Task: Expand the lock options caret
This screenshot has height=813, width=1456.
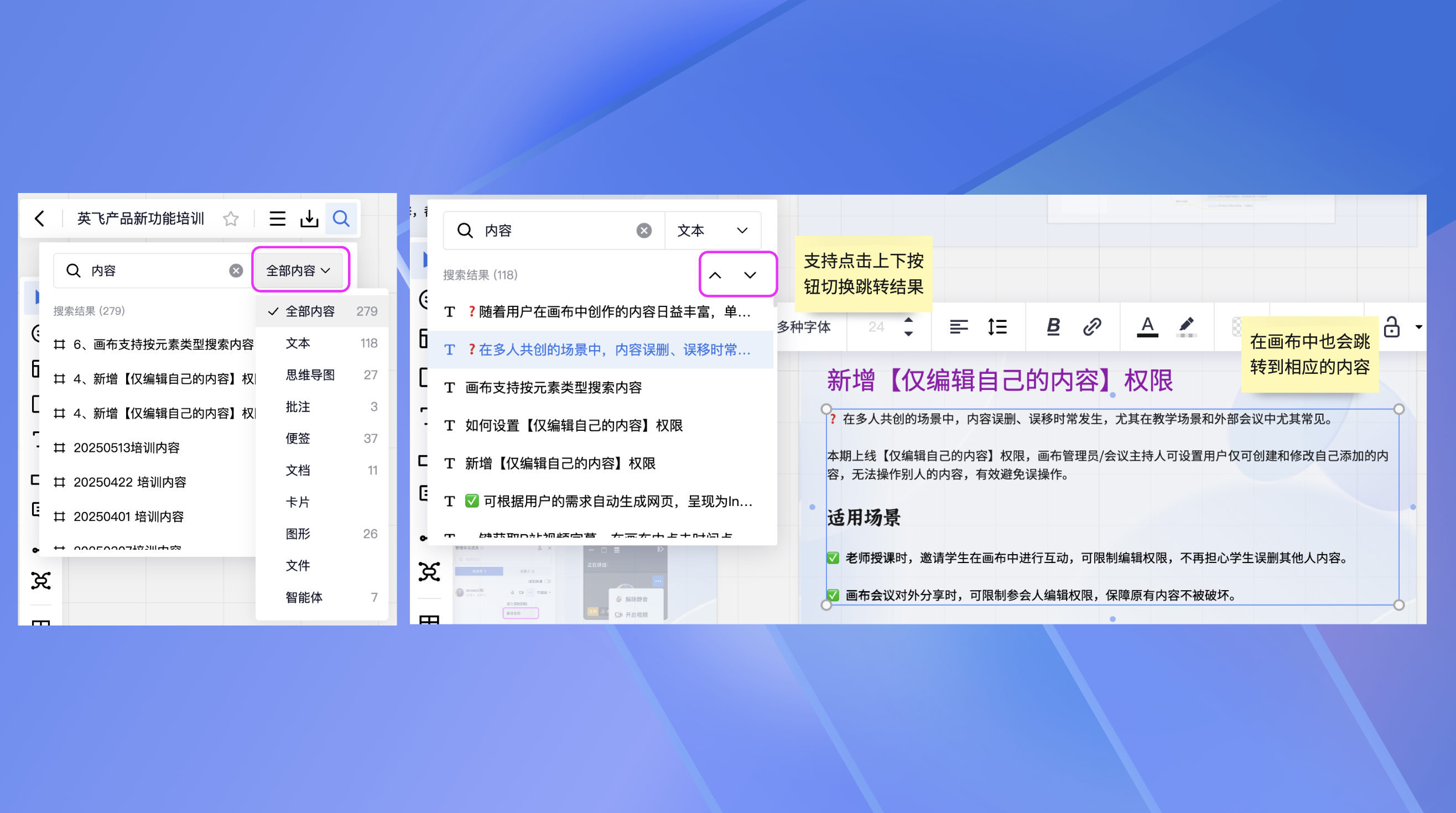Action: click(1419, 326)
